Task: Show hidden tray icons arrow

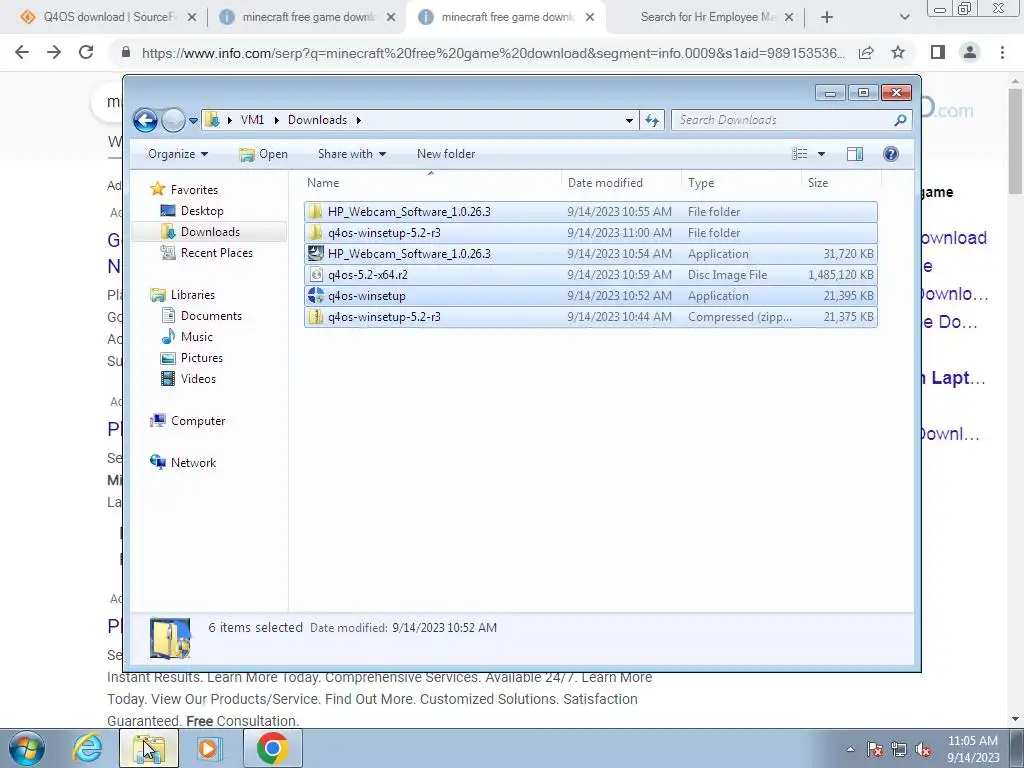Action: 850,750
